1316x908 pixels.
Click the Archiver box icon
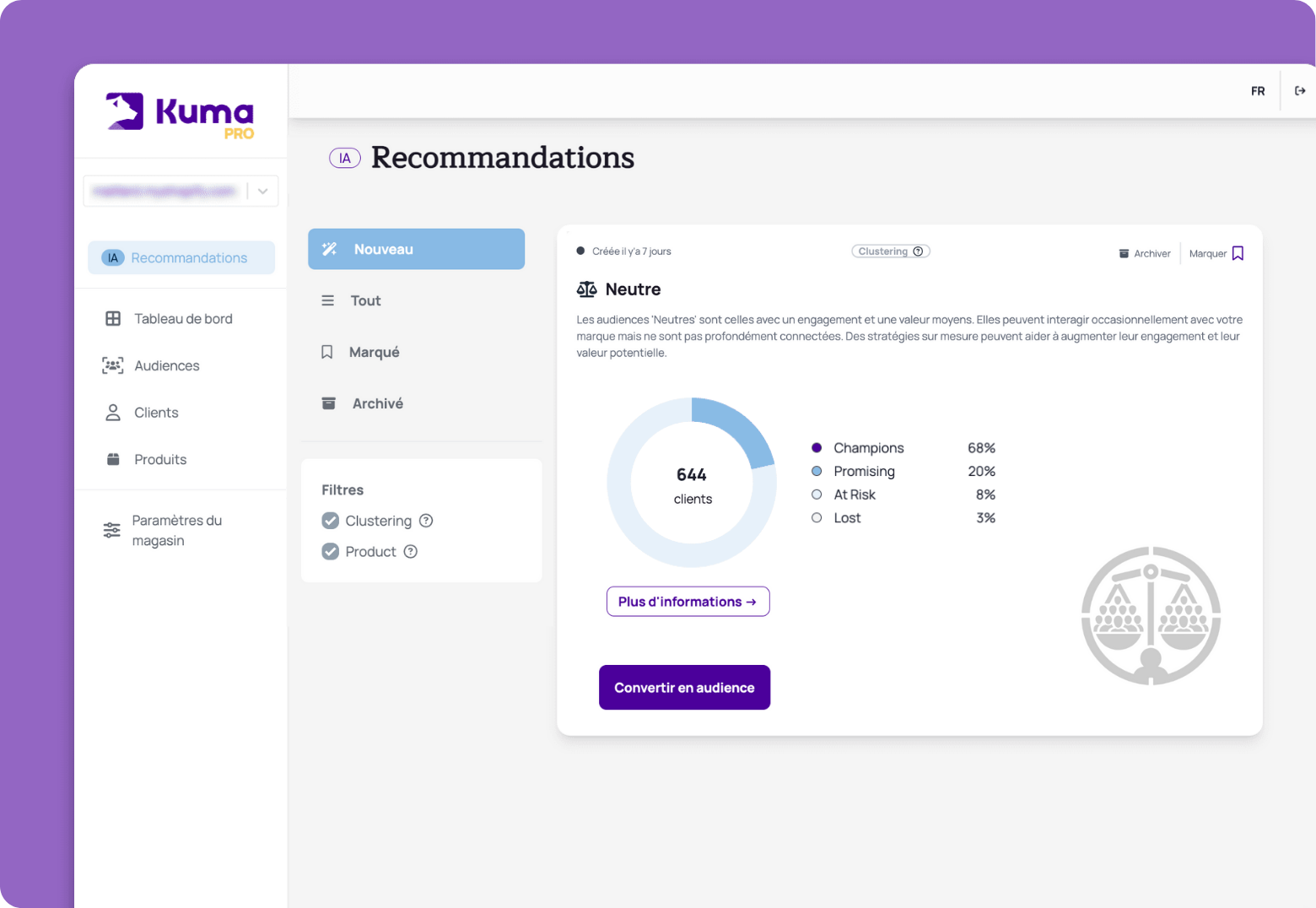(1124, 254)
